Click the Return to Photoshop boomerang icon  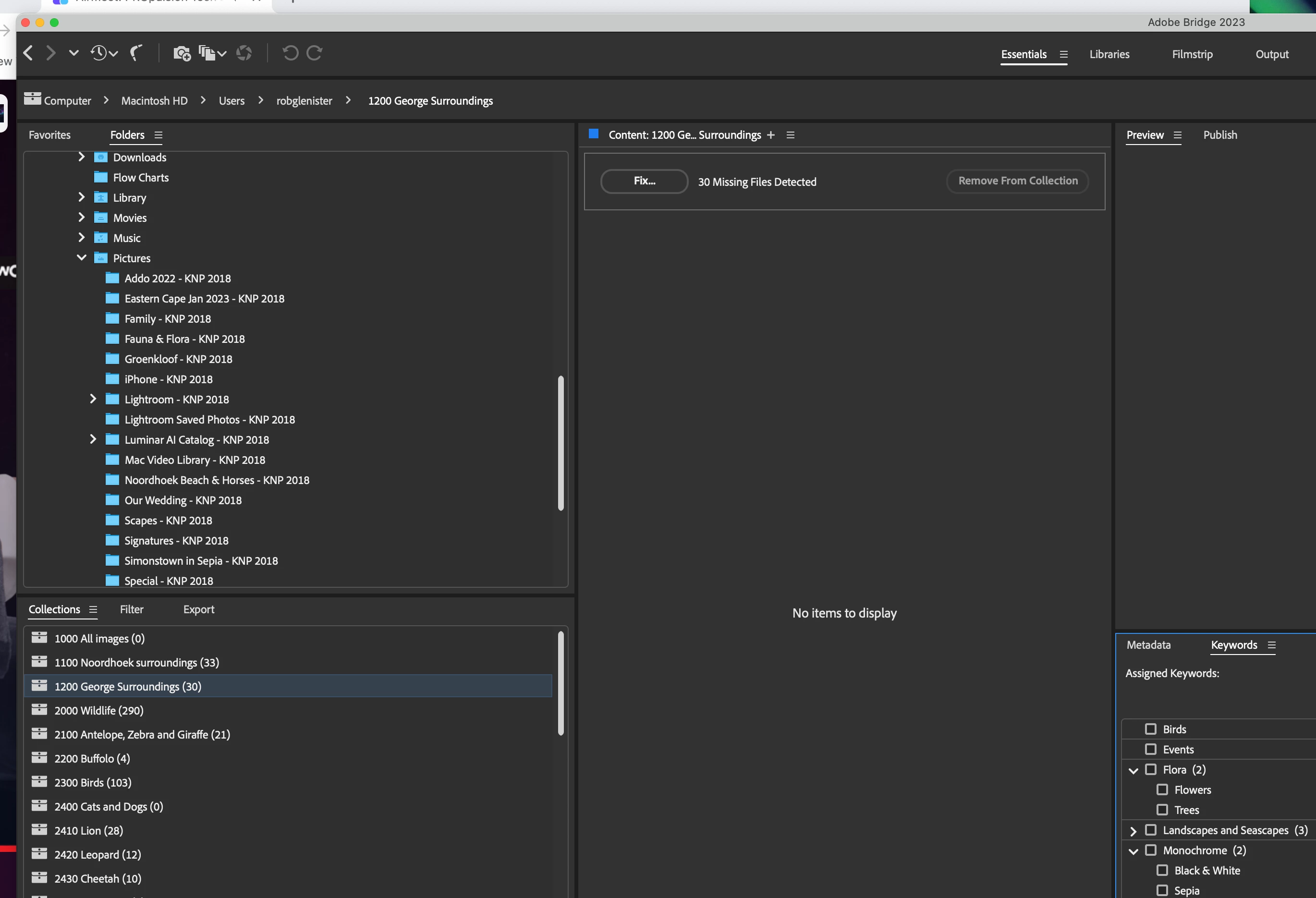click(136, 53)
